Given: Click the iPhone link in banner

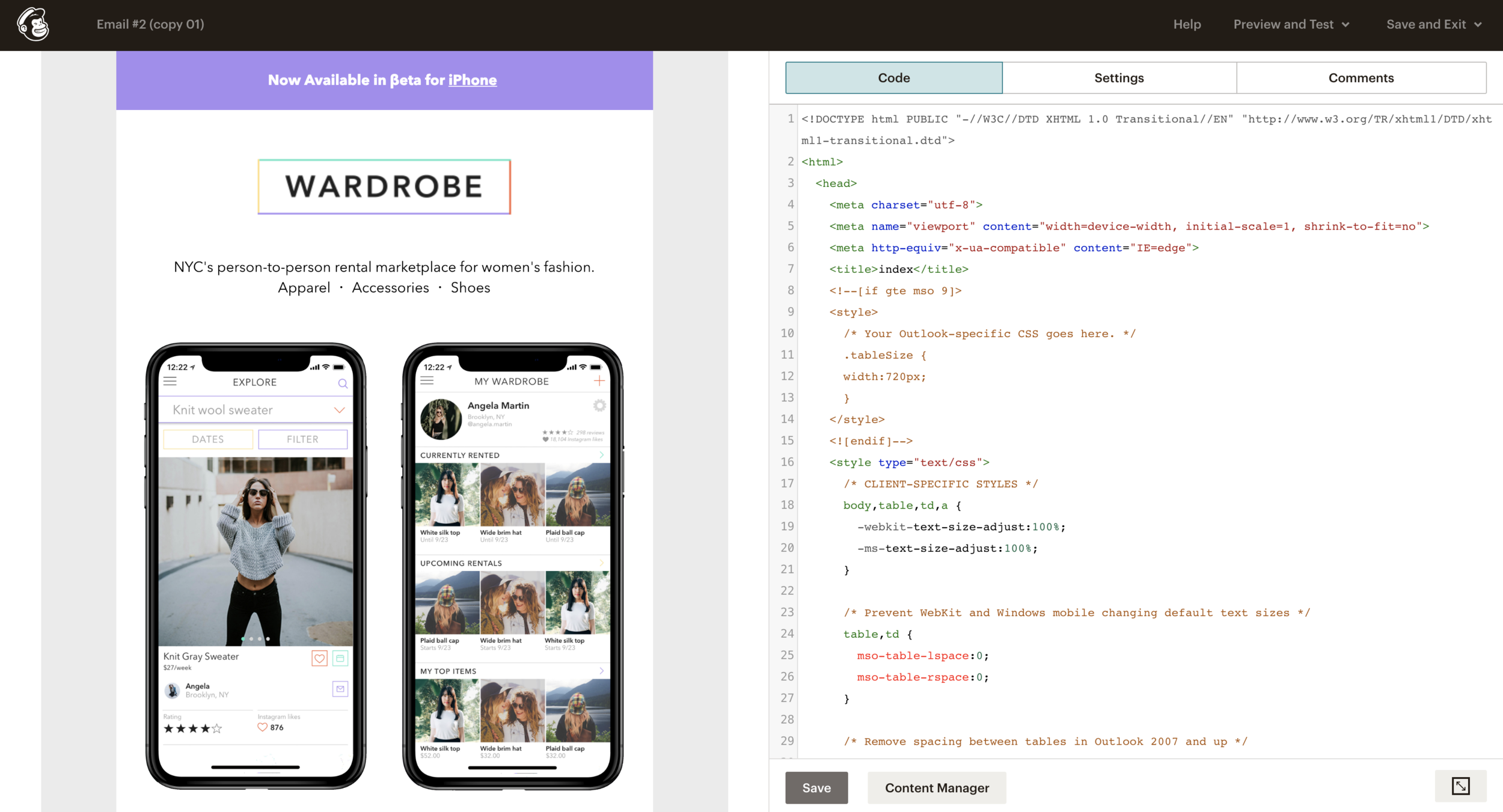Looking at the screenshot, I should click(x=473, y=80).
